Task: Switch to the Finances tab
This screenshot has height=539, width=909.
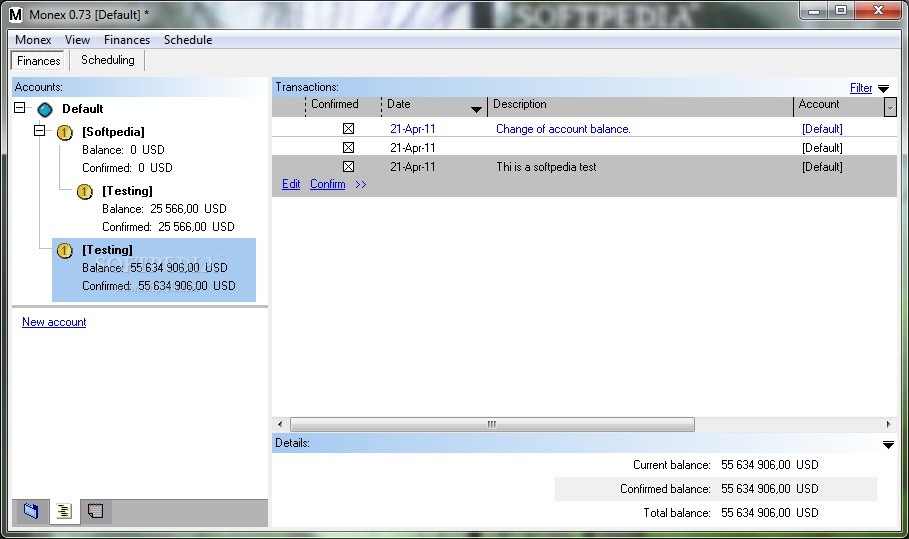Action: pos(38,61)
